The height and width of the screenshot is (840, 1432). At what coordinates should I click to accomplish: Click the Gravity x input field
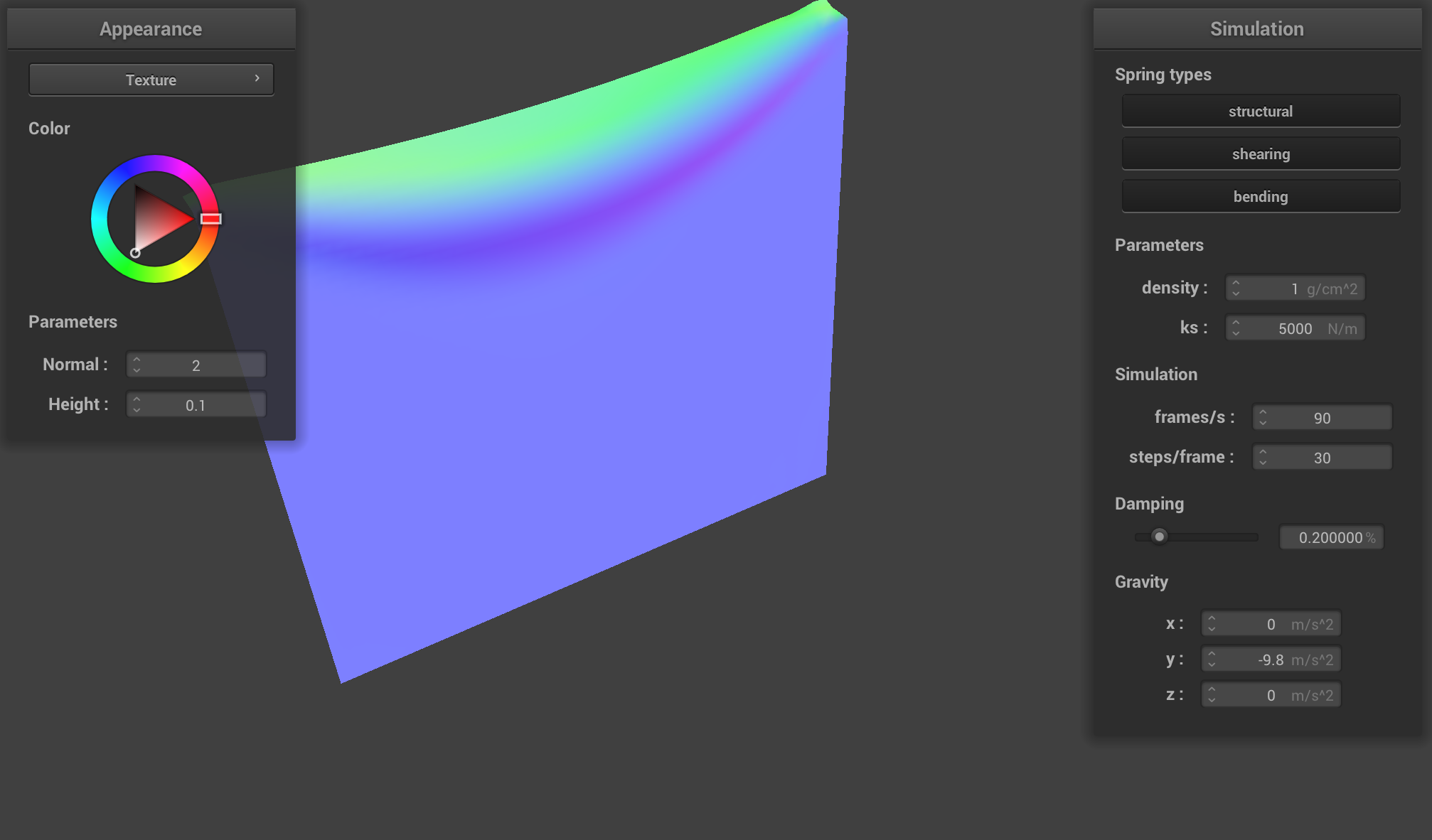coord(1271,623)
